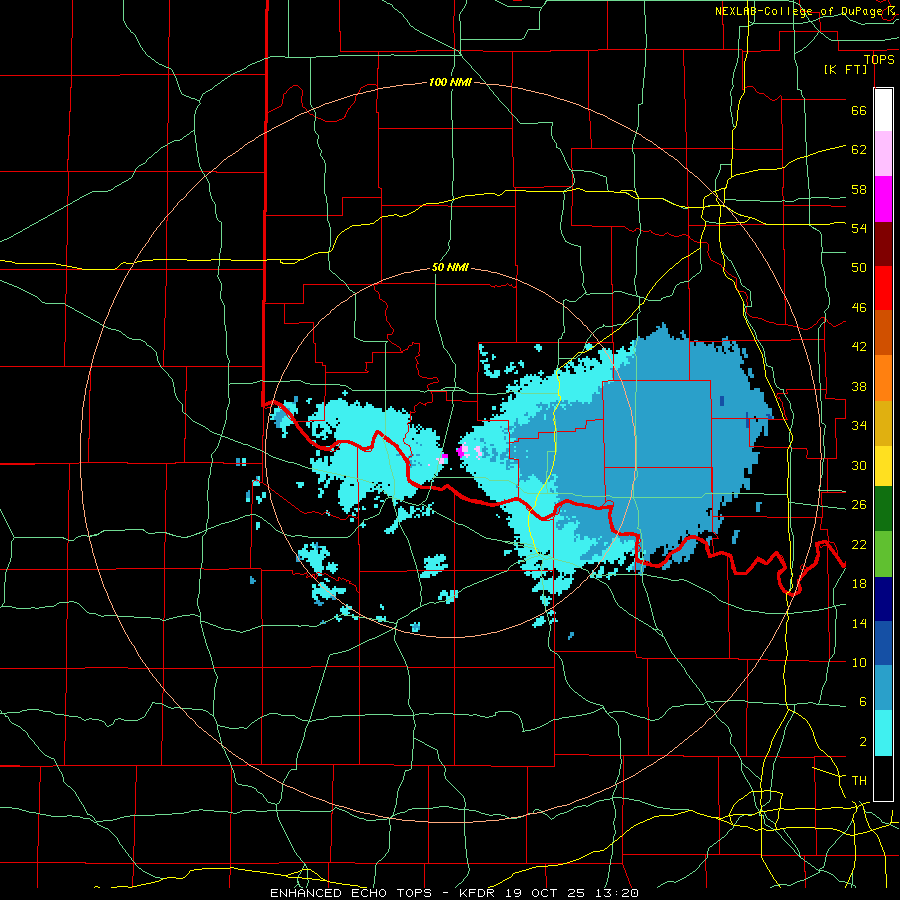Click the '62' legend scale value
This screenshot has height=900, width=900.
pos(859,150)
